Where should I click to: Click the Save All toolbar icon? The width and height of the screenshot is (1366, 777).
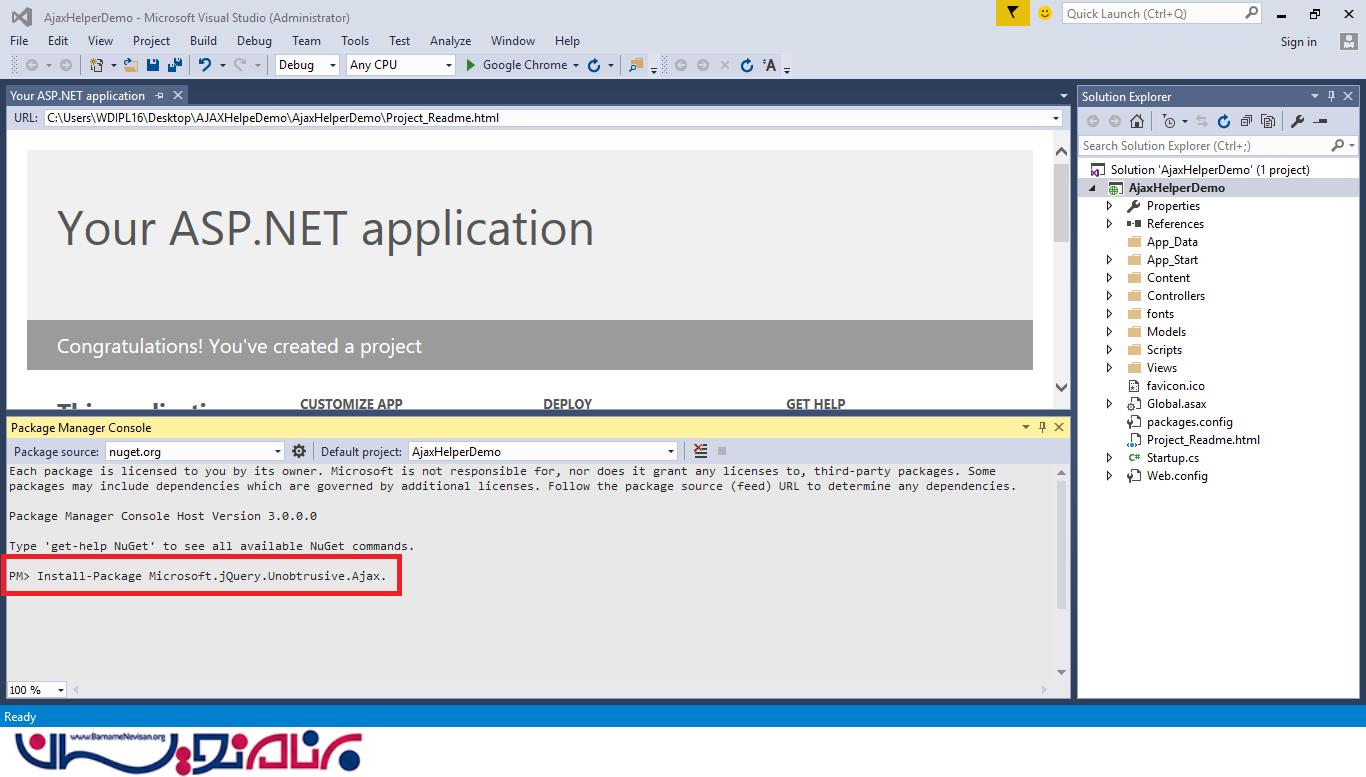pyautogui.click(x=175, y=65)
